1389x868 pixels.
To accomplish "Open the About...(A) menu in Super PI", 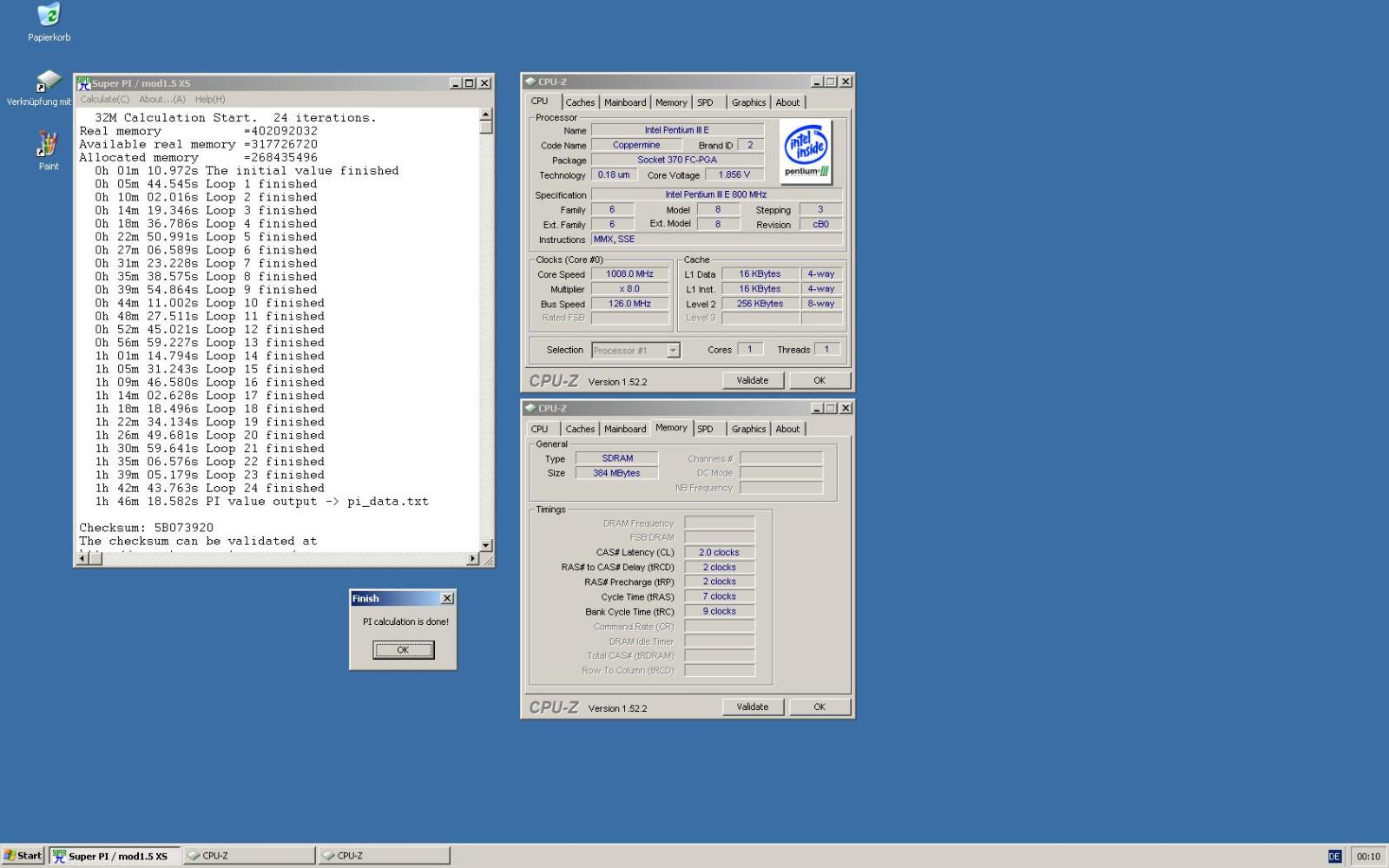I will [162, 99].
